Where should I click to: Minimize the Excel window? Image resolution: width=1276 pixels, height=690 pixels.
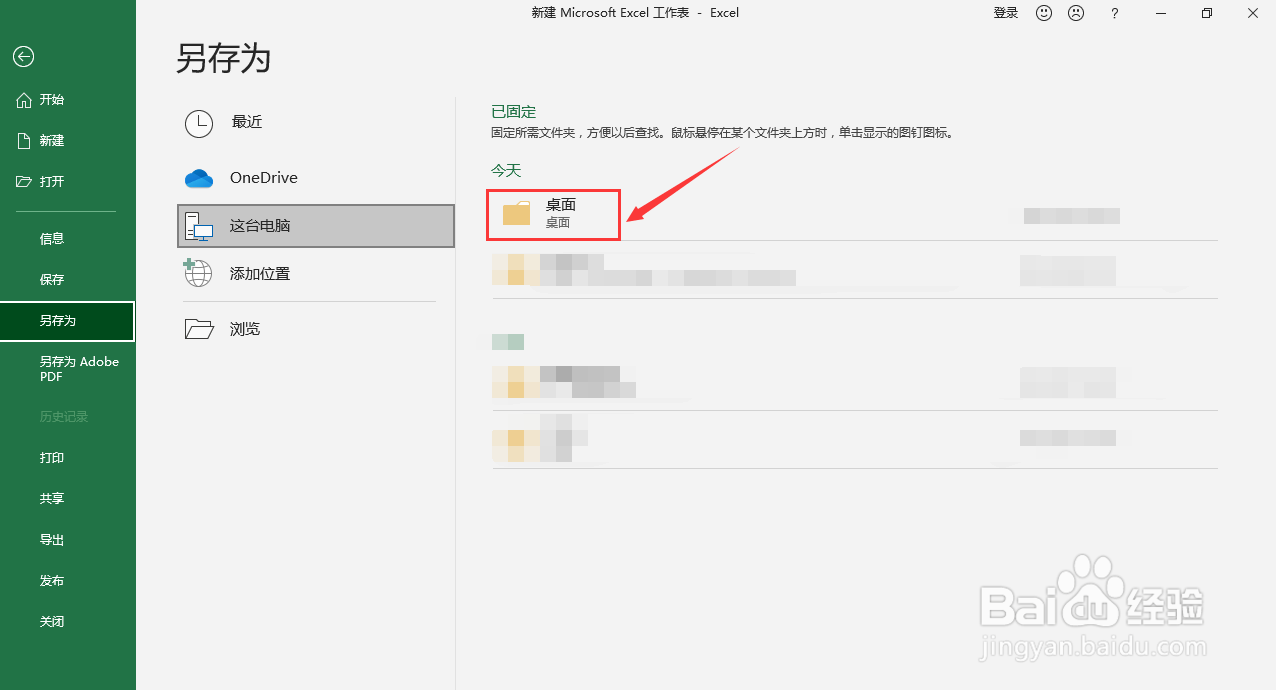coord(1159,13)
